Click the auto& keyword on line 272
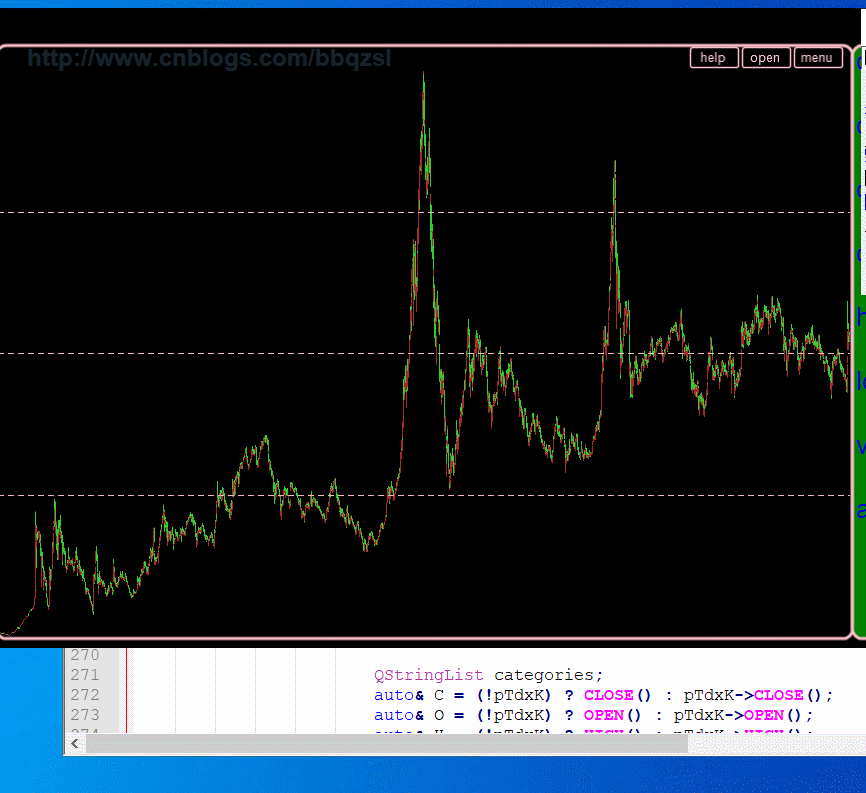The width and height of the screenshot is (866, 793). (x=399, y=695)
